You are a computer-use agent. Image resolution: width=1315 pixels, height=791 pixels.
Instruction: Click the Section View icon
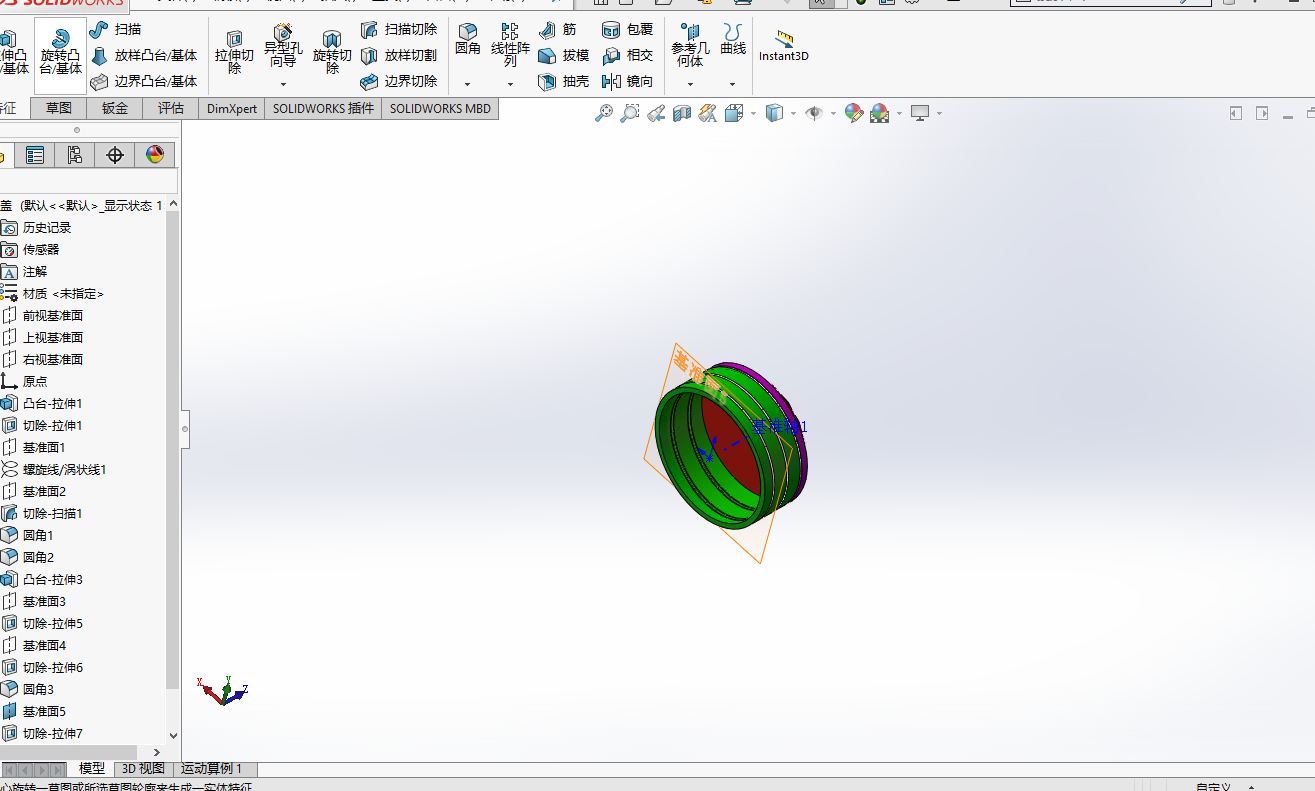[682, 113]
